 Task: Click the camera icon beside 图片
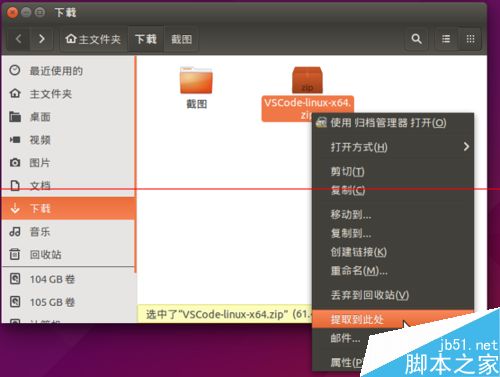(15, 163)
